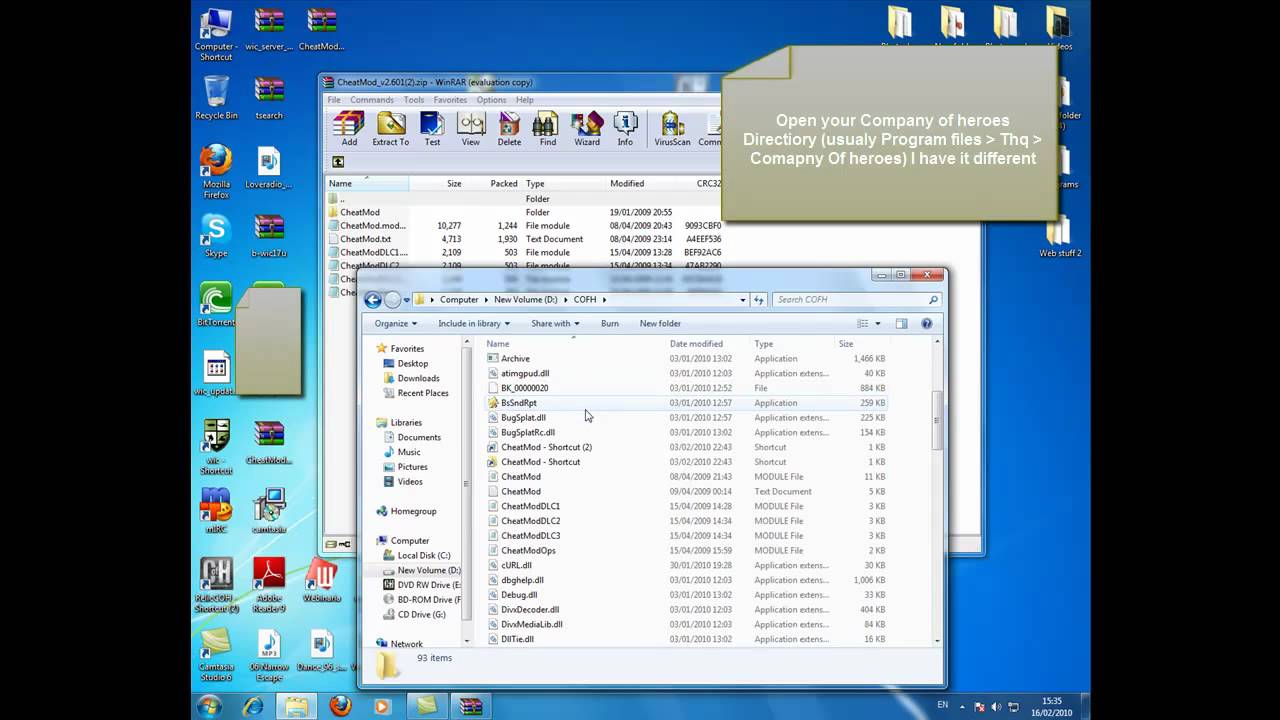Open Include in library dropdown

tap(474, 323)
